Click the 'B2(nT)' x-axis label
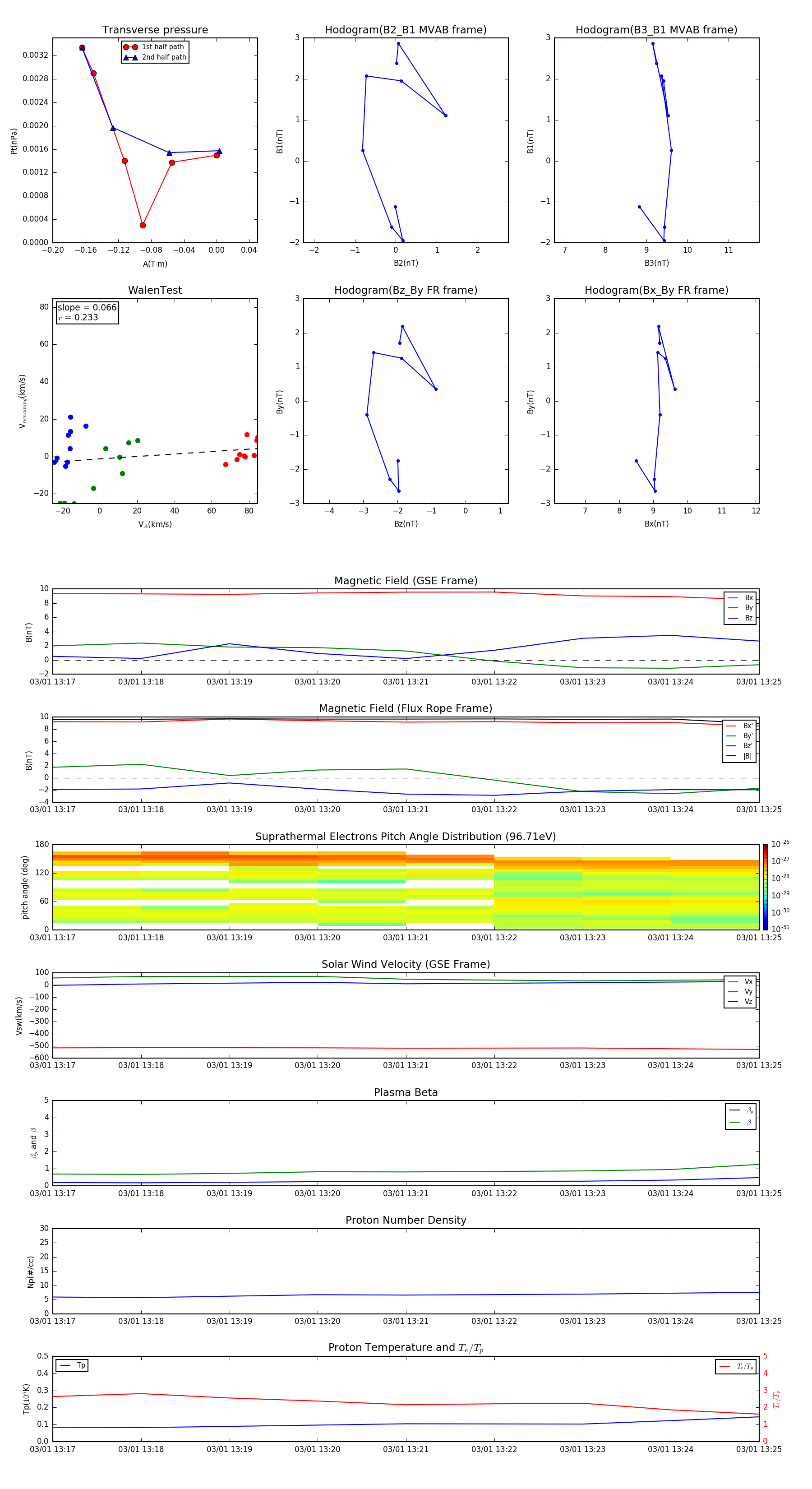The image size is (812, 1489). coord(406,263)
